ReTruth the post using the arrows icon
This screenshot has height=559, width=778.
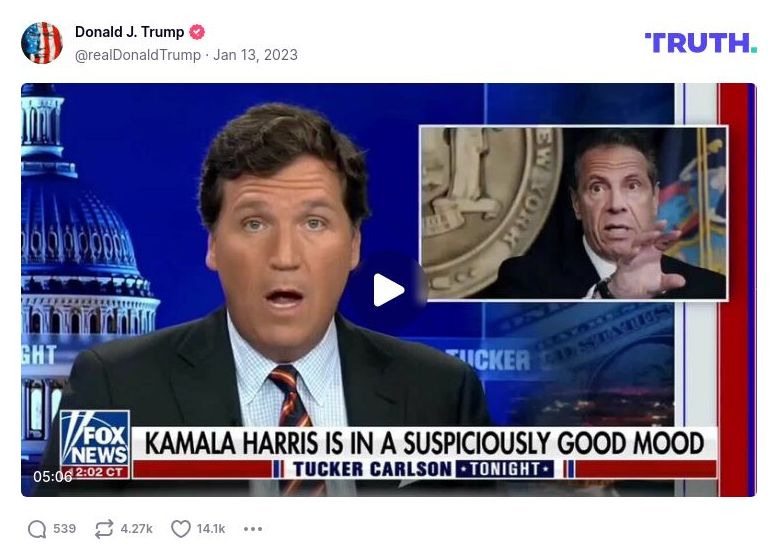click(x=104, y=529)
